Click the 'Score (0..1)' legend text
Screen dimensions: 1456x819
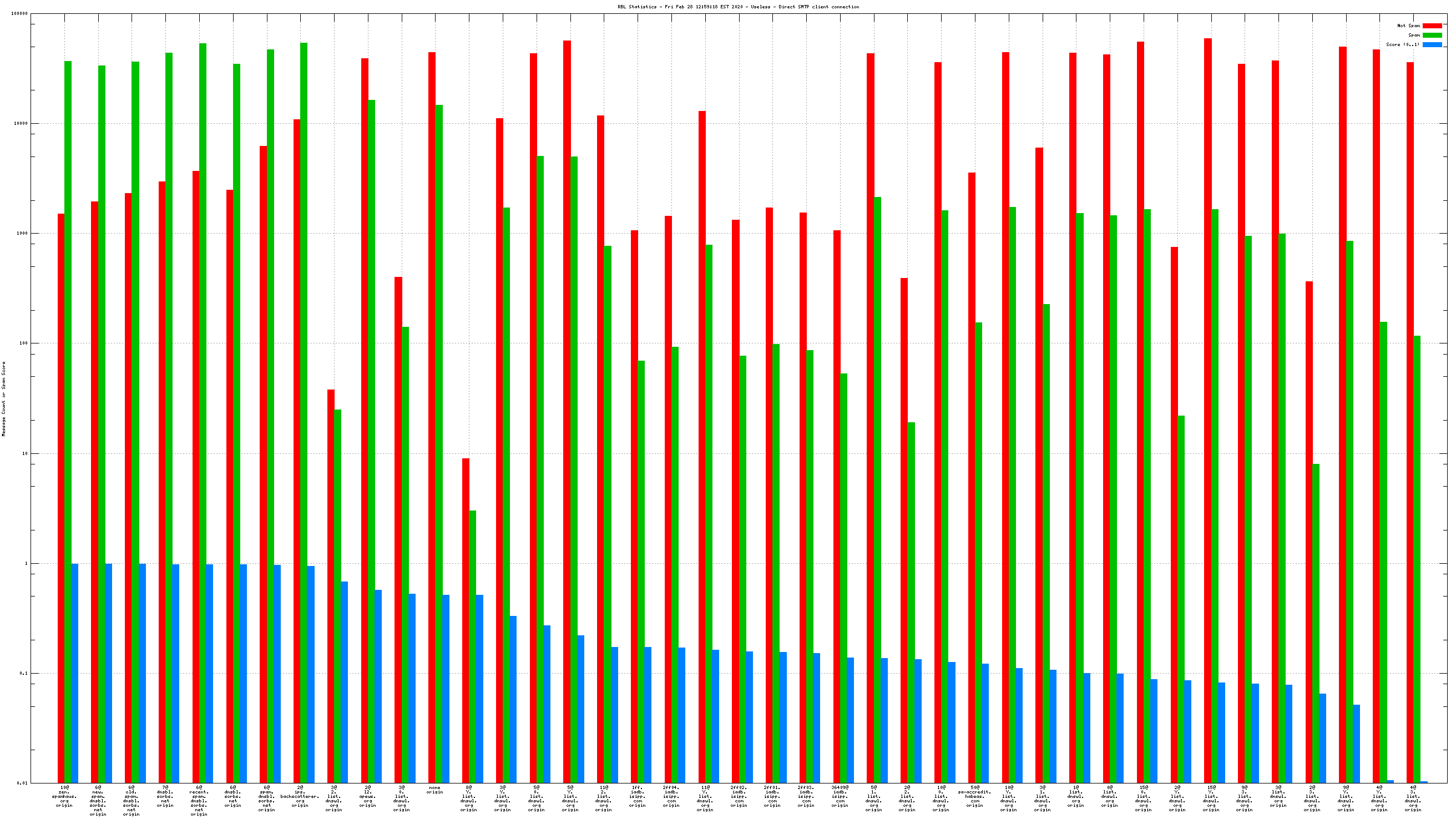(x=1402, y=44)
